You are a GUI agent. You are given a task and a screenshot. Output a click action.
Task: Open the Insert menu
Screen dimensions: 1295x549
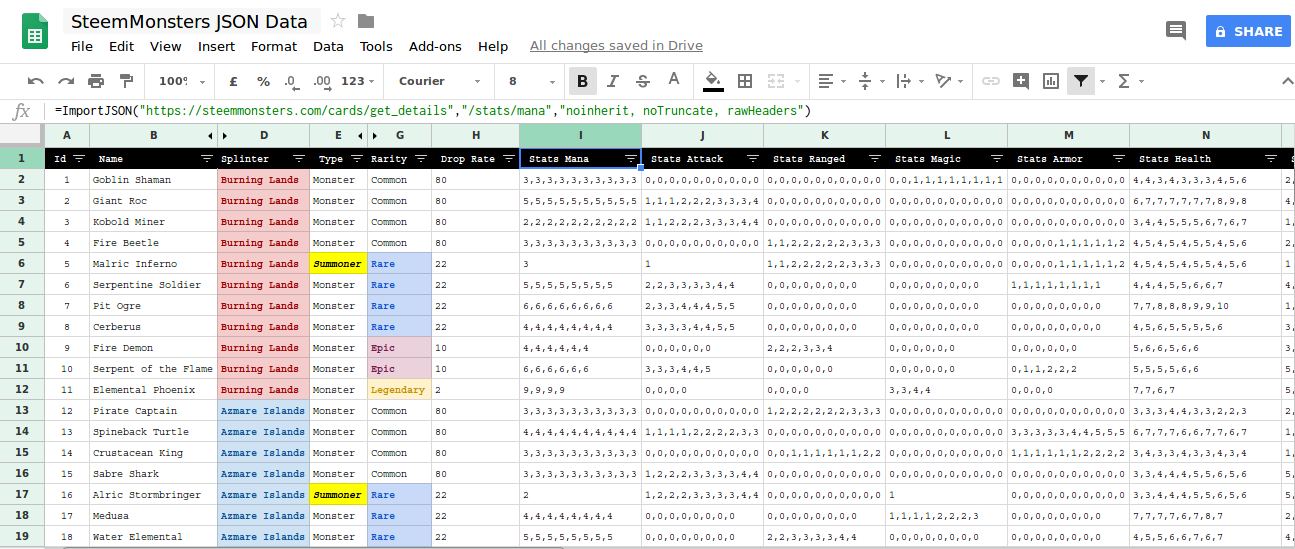[x=217, y=46]
